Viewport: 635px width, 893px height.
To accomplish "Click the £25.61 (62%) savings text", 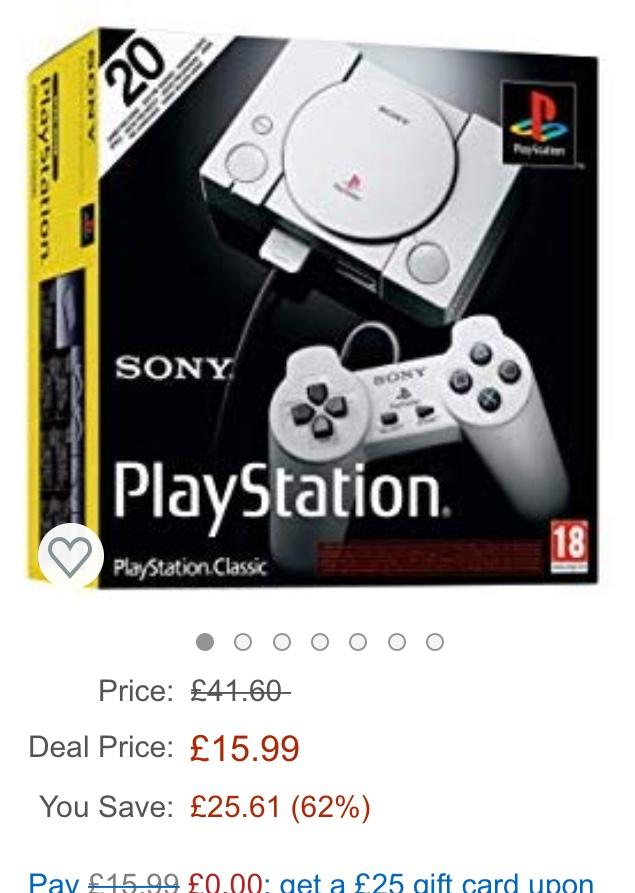I will [x=280, y=806].
